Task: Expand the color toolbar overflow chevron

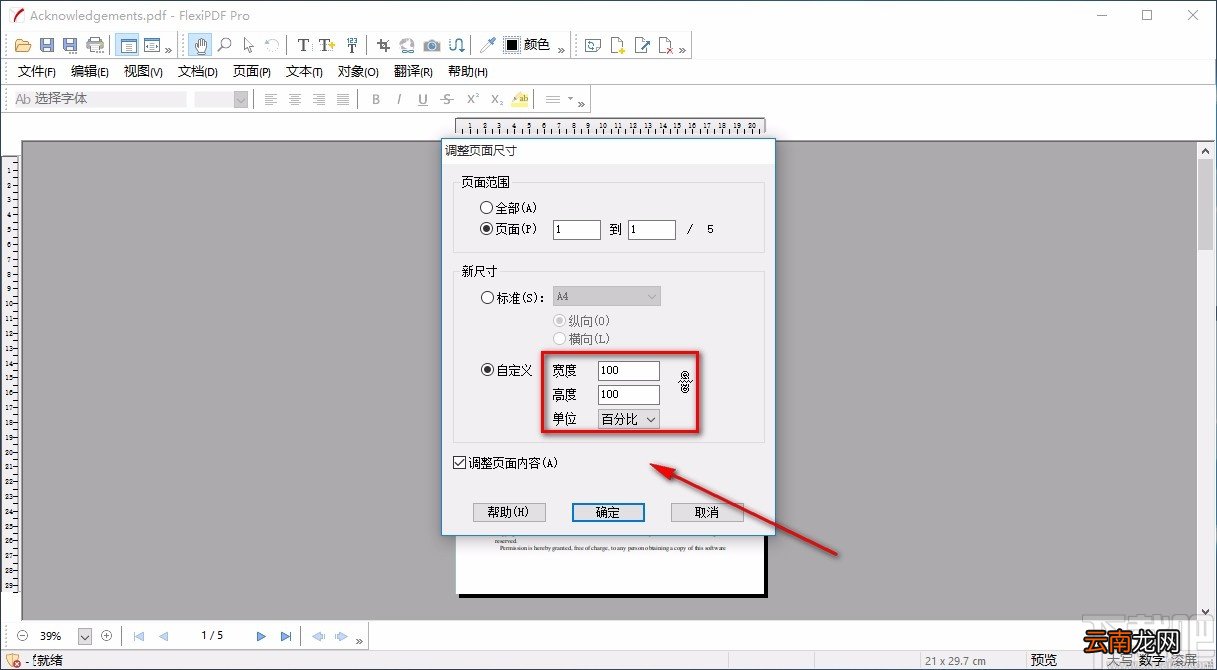Action: (561, 49)
